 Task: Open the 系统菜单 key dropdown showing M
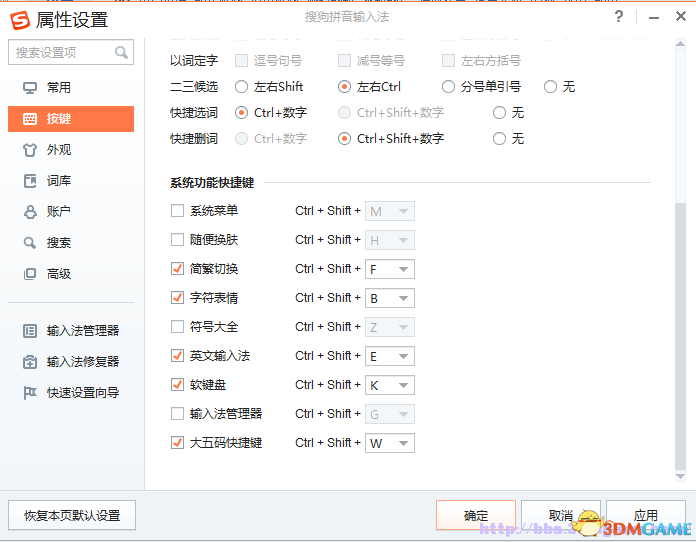[x=390, y=211]
